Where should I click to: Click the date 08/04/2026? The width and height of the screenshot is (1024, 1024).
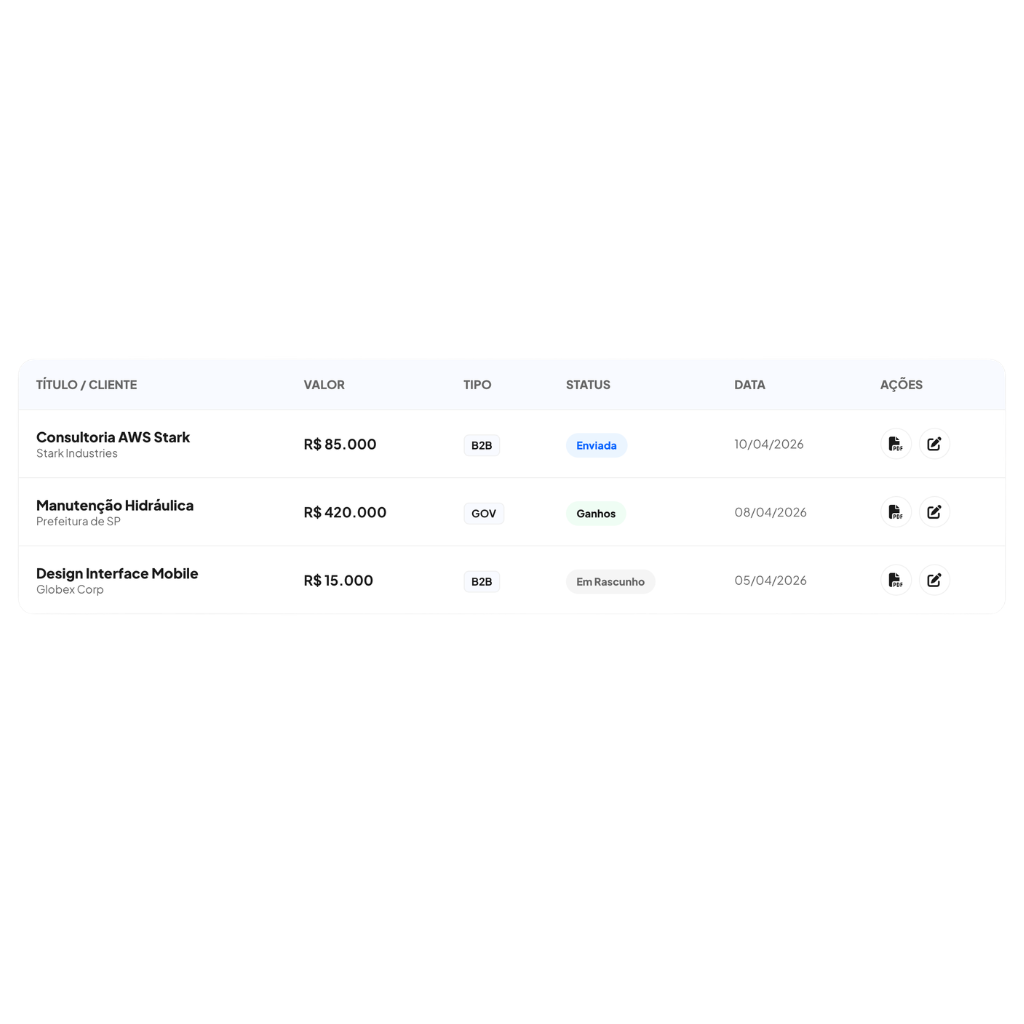(770, 512)
